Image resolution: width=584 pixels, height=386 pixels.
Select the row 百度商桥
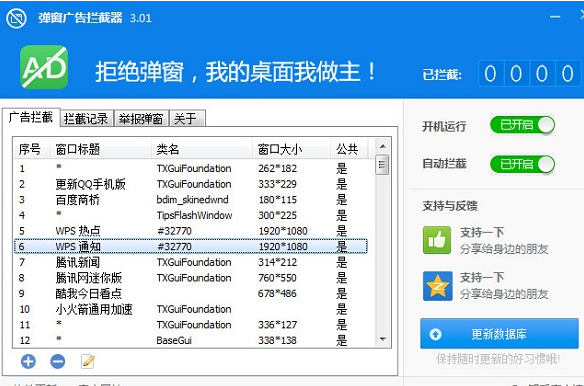(191, 200)
